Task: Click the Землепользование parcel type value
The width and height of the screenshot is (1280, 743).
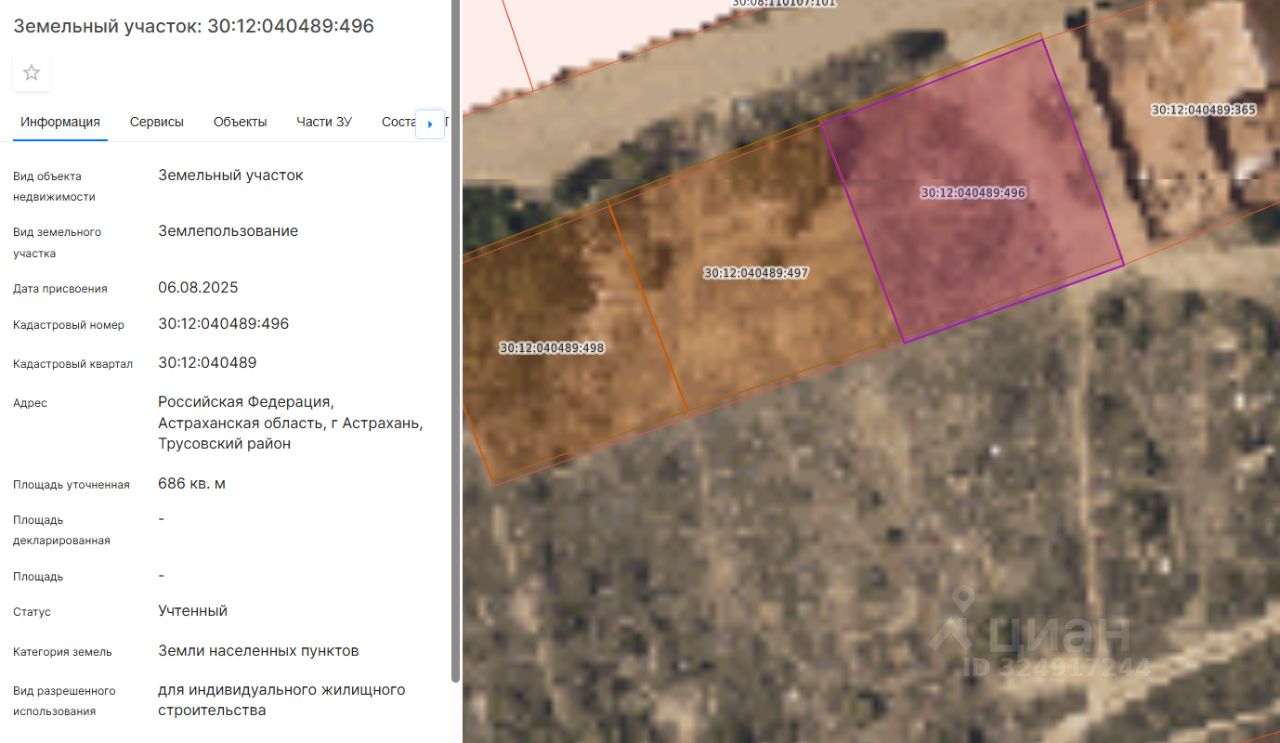Action: [228, 231]
